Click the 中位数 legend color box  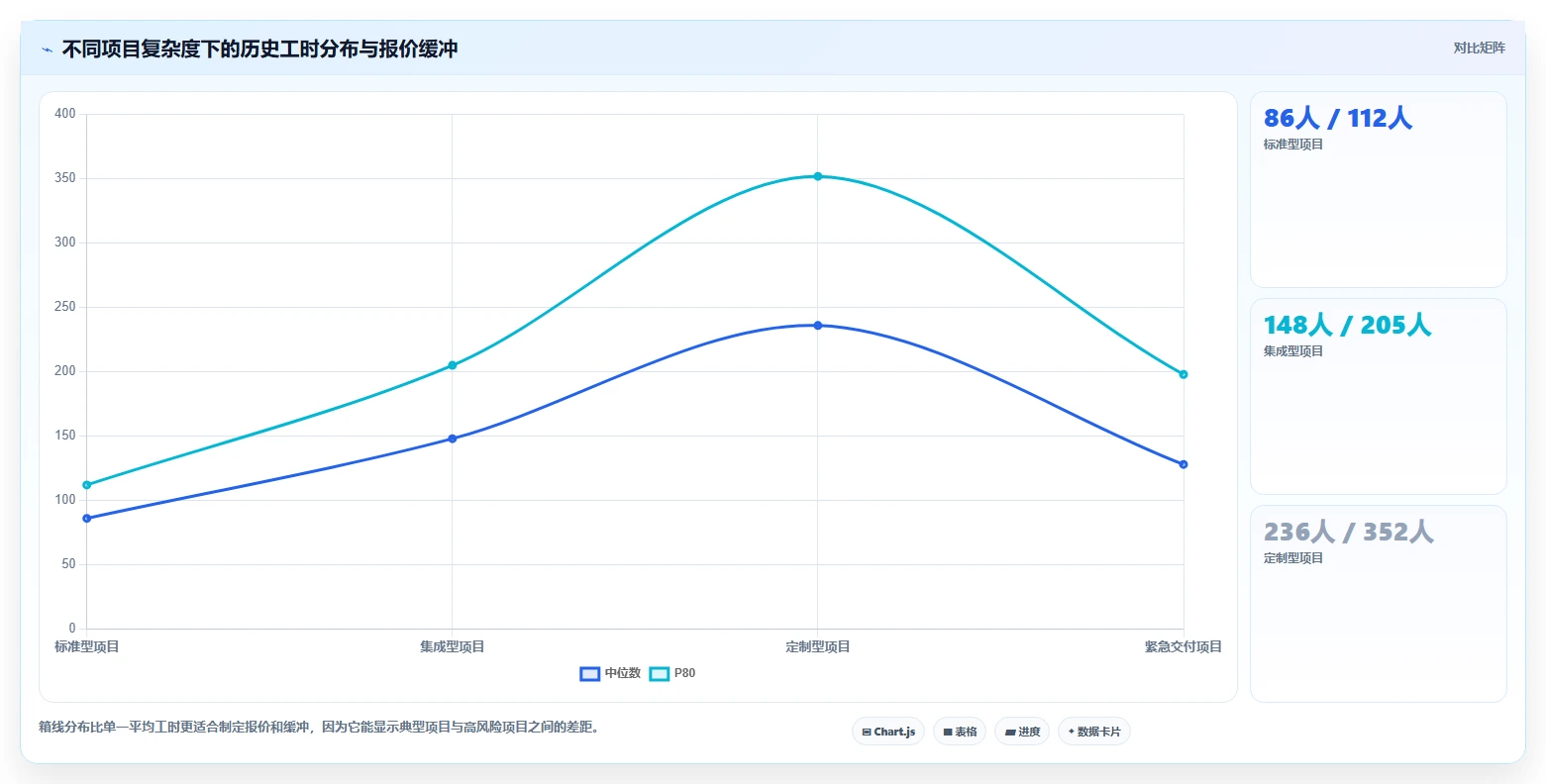(x=590, y=674)
